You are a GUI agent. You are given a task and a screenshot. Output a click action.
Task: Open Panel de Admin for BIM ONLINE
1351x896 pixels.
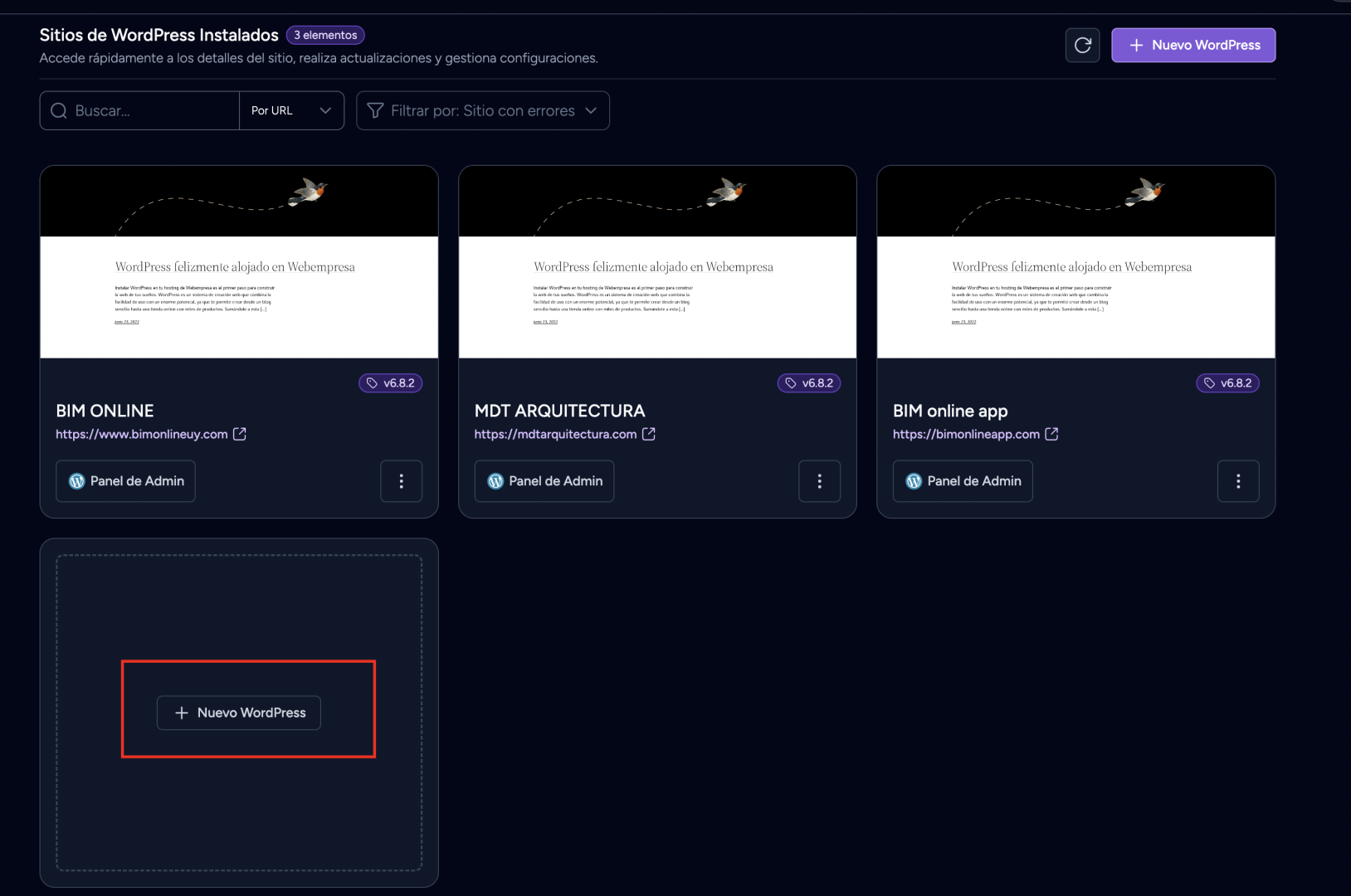click(x=125, y=481)
